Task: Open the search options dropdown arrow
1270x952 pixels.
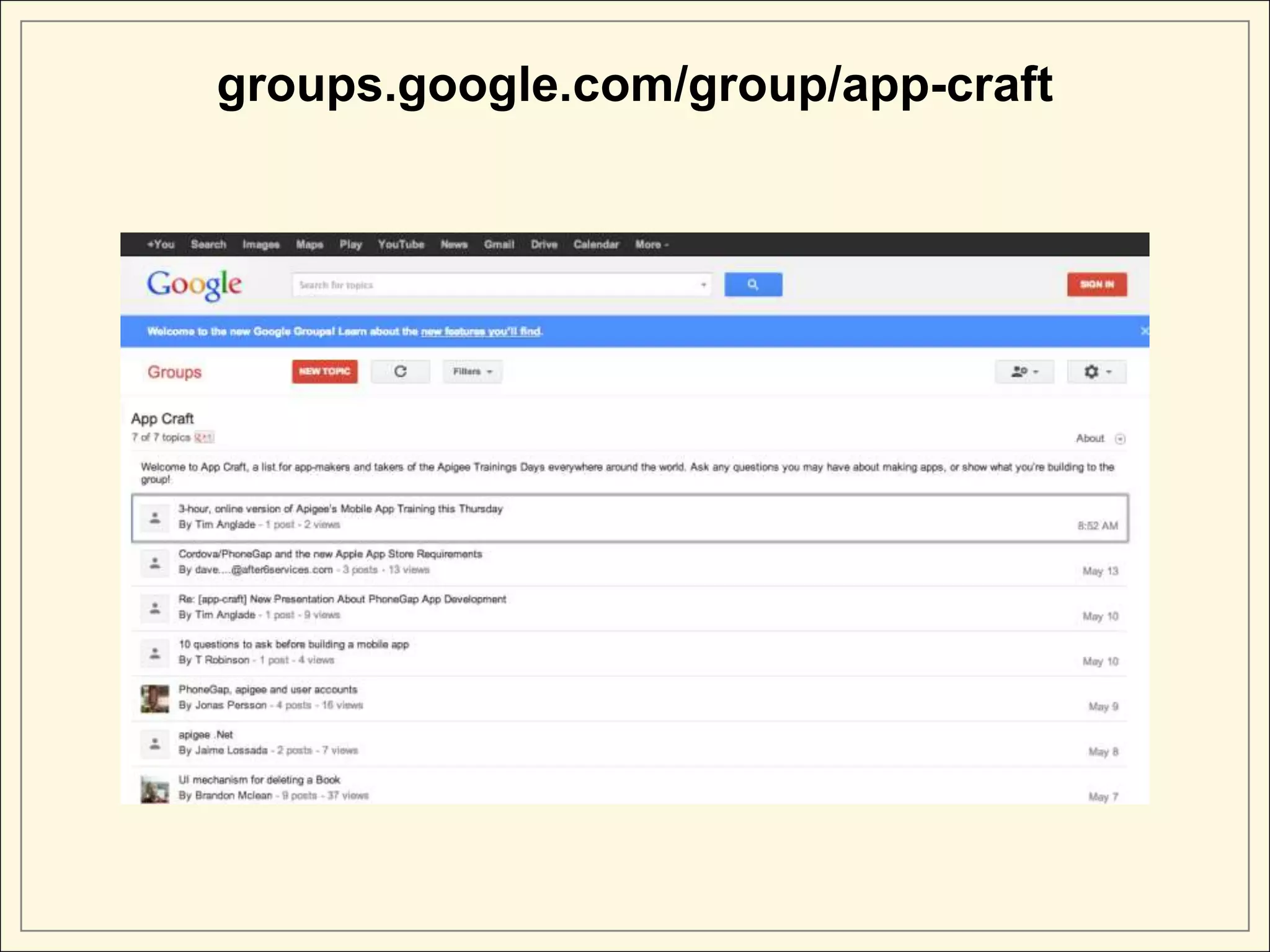Action: [x=703, y=285]
